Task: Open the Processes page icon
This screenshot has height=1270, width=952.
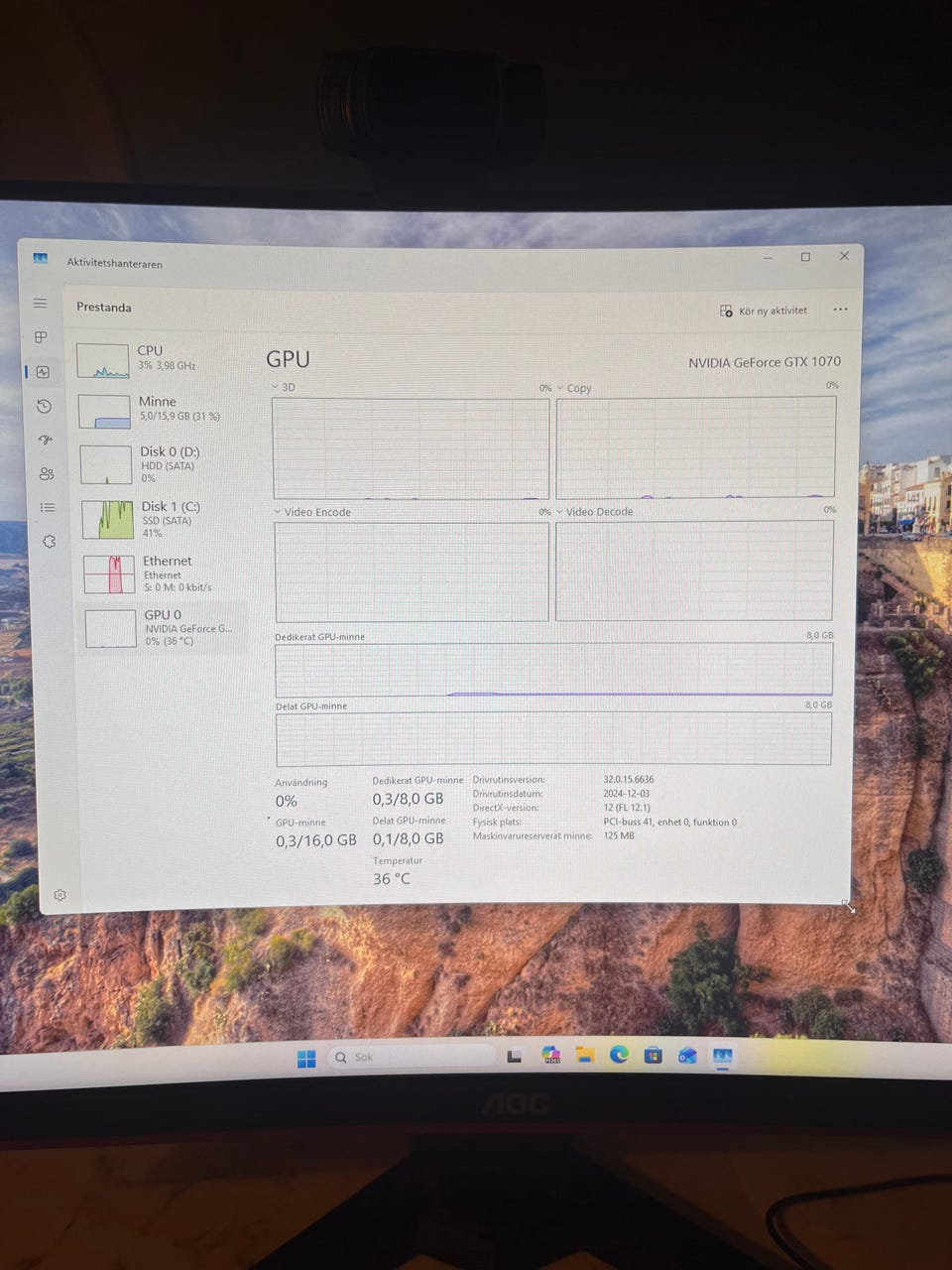Action: click(x=42, y=337)
